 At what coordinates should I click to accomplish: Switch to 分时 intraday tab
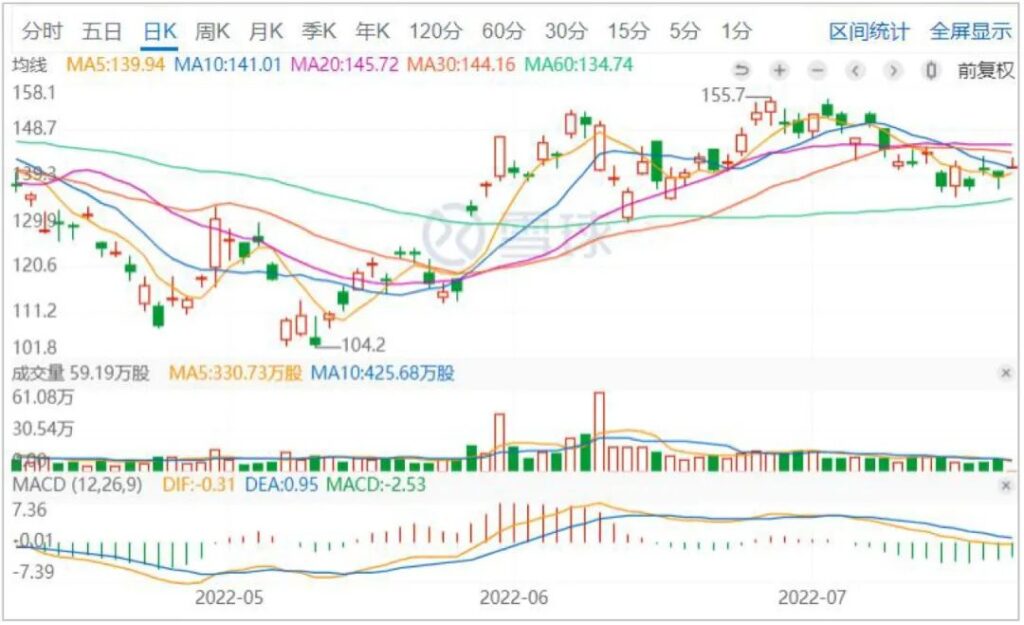coord(42,31)
